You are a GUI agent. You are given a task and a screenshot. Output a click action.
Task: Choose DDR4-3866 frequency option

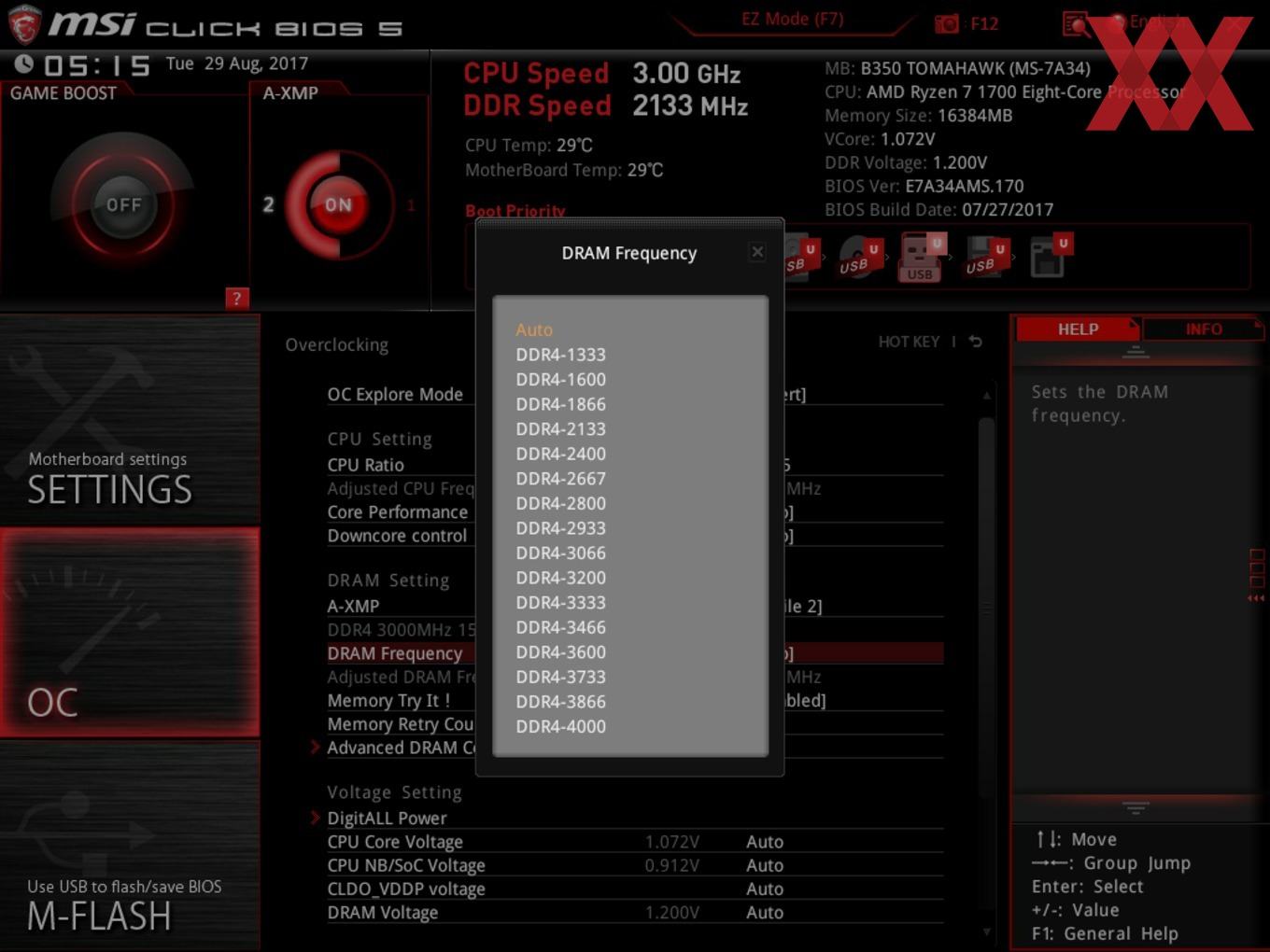pos(560,701)
